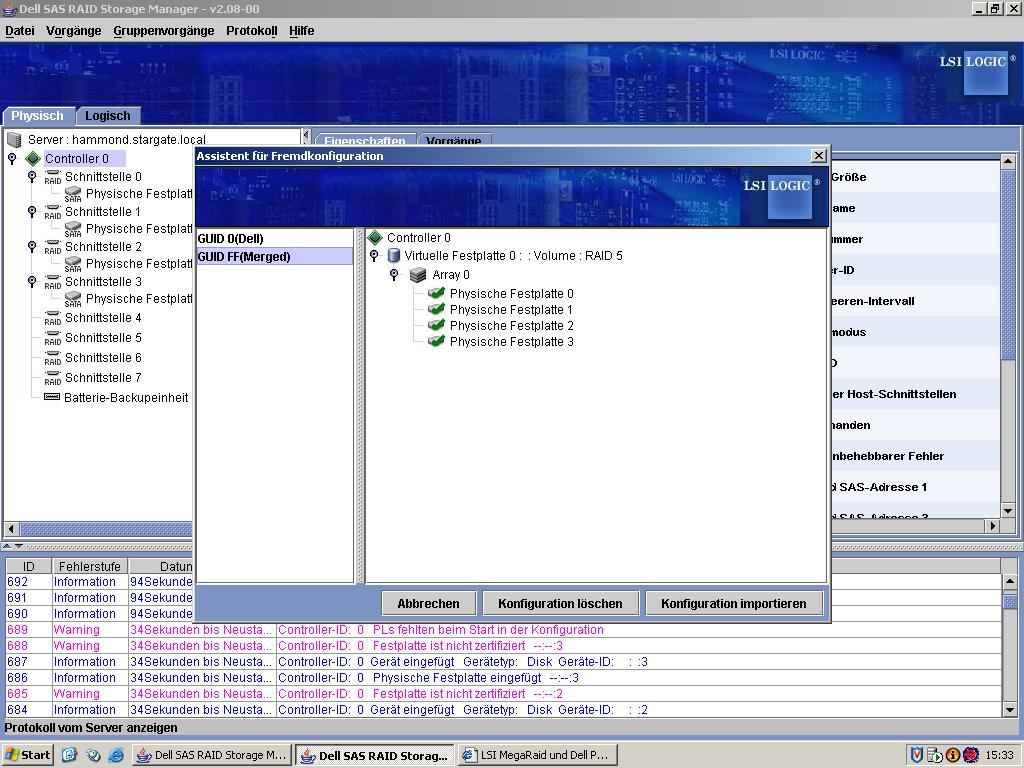
Task: Click the Windows Start button
Action: [x=27, y=755]
